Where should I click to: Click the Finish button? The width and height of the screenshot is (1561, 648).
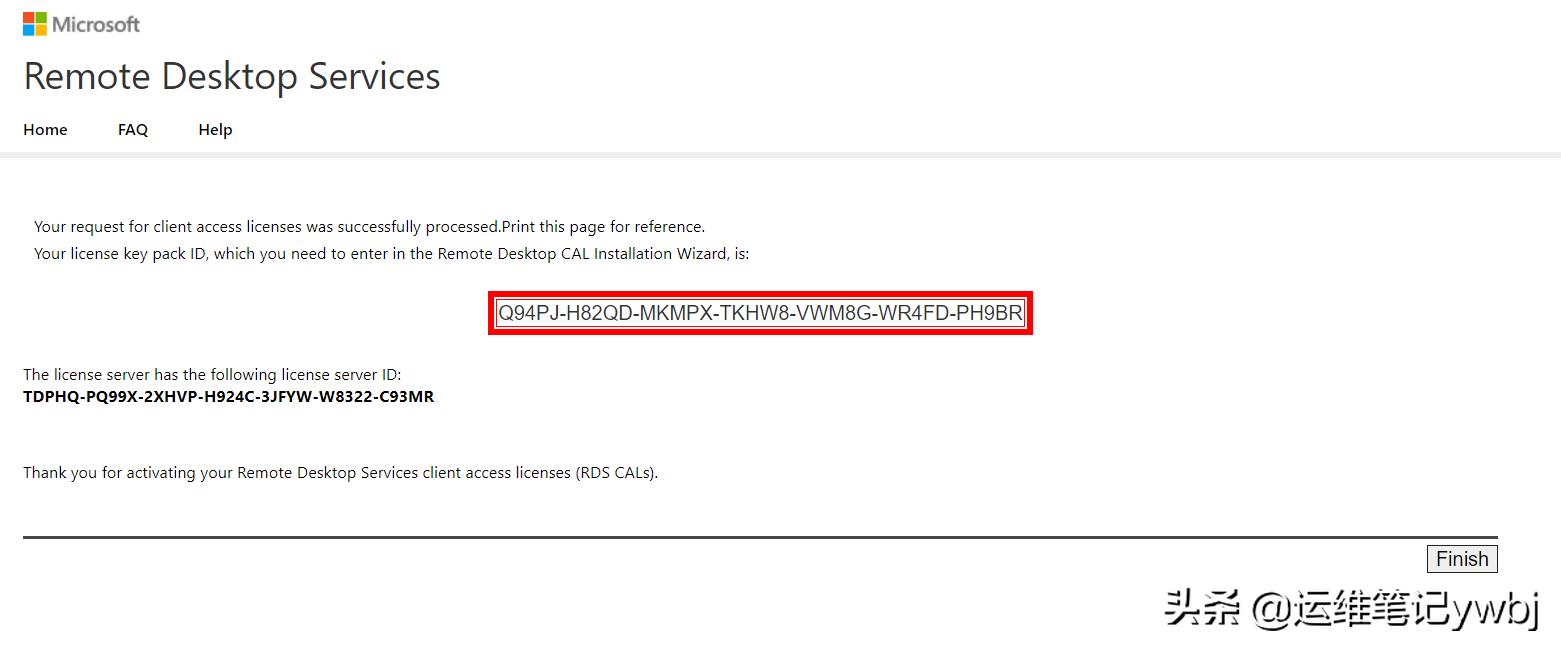point(1462,559)
